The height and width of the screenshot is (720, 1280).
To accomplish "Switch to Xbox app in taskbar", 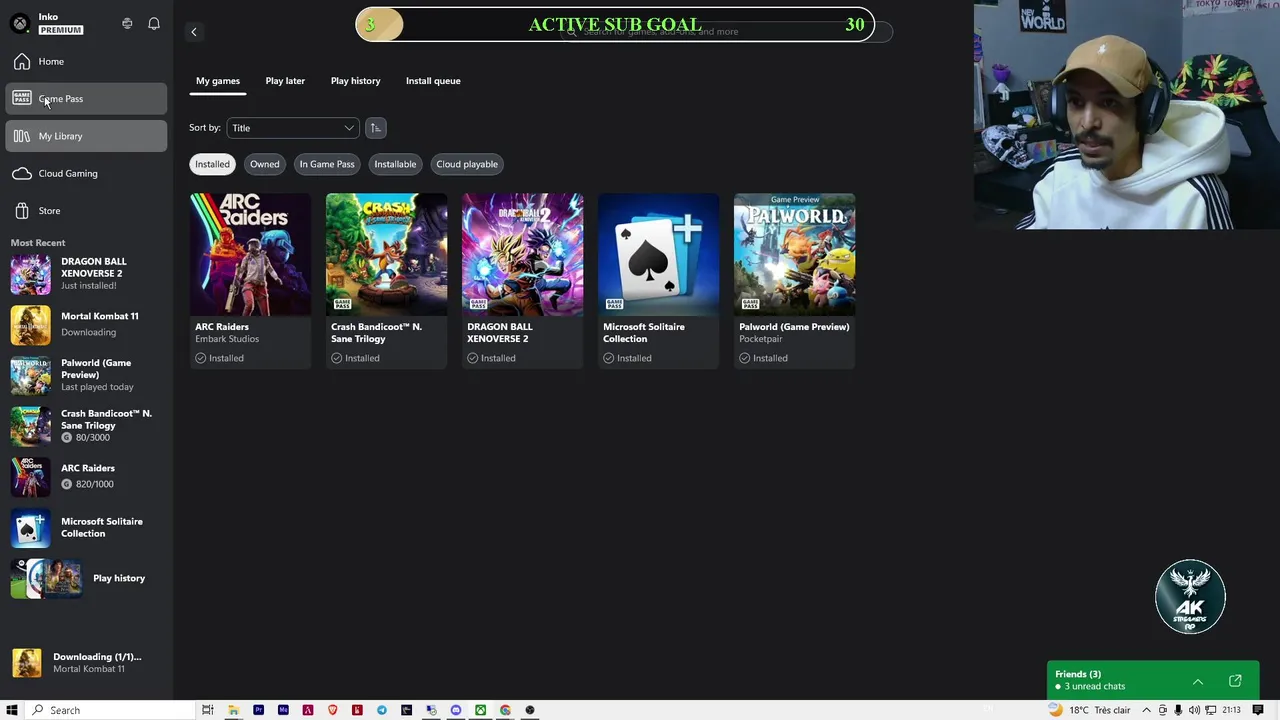I will point(480,710).
